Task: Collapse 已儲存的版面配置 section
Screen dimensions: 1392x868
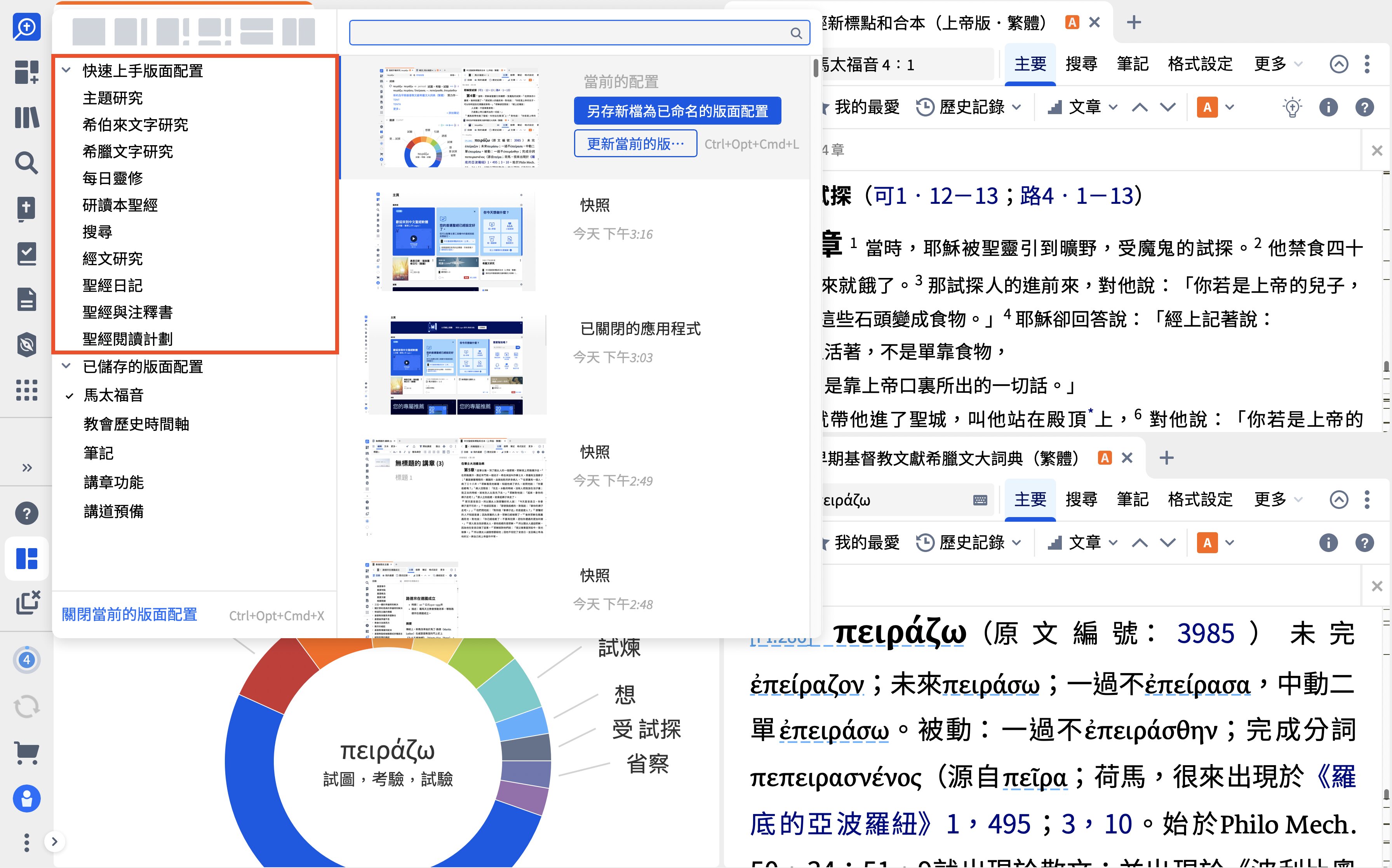Action: click(66, 366)
